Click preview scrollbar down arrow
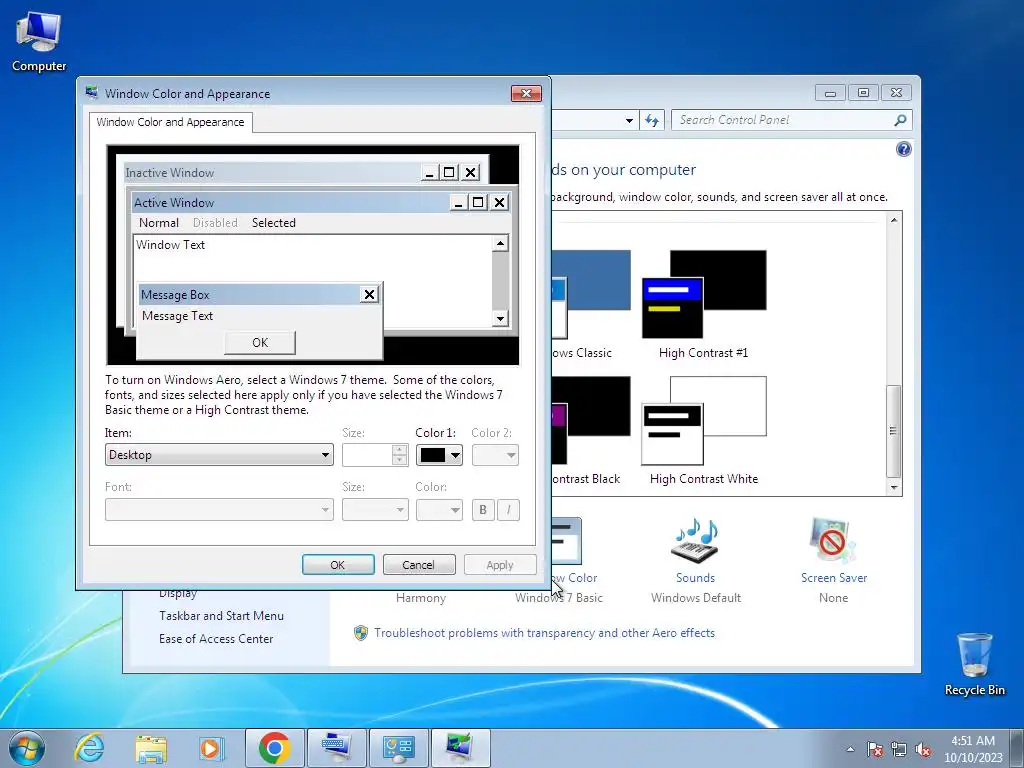1024x768 pixels. point(500,318)
